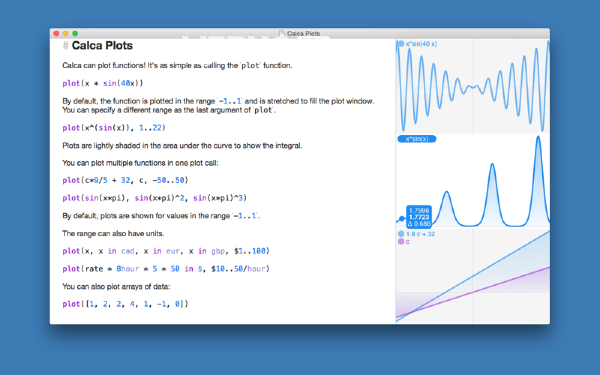Click the yellow minimize window button
The width and height of the screenshot is (600, 375).
point(66,34)
